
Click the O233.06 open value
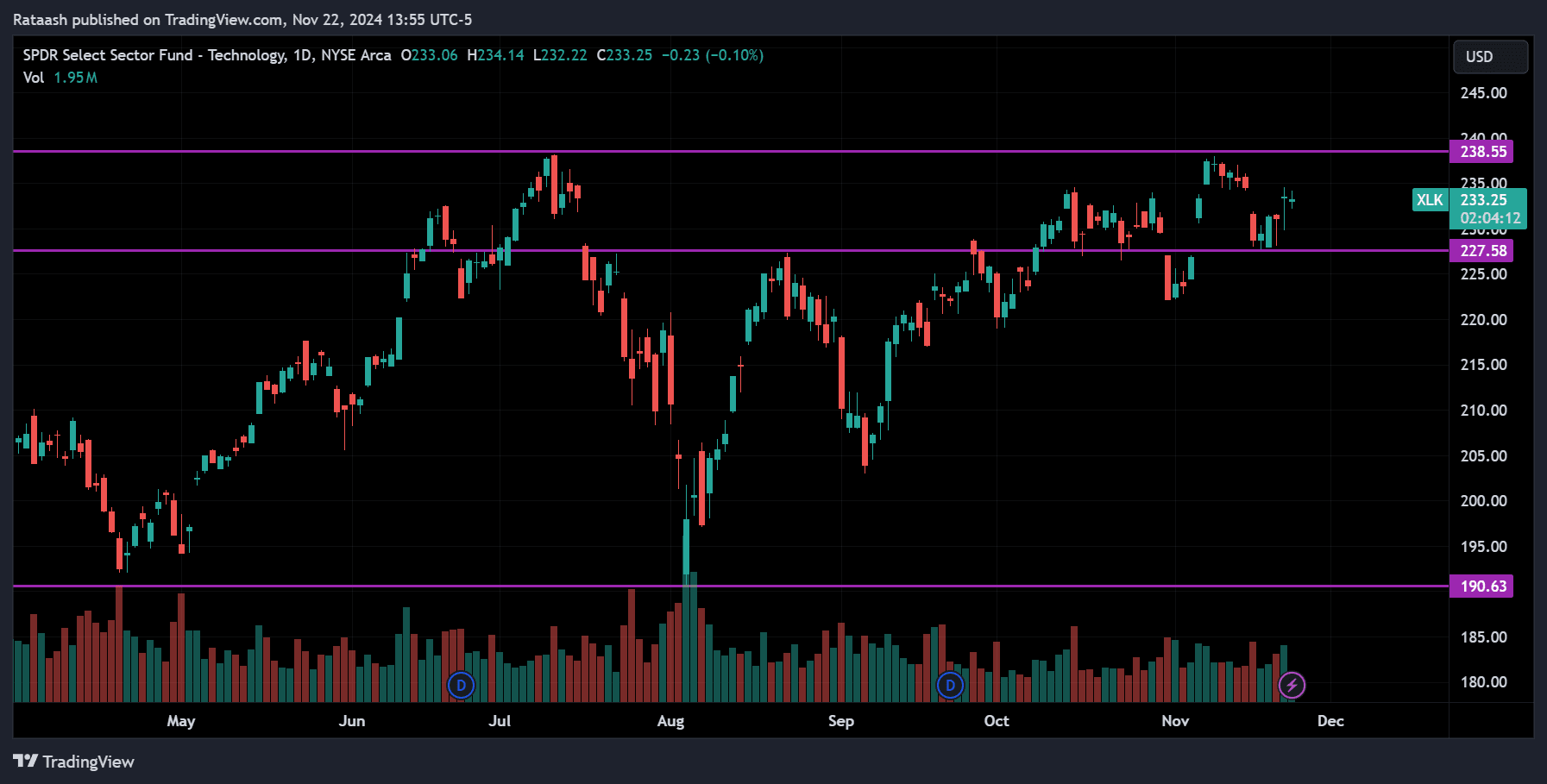430,55
